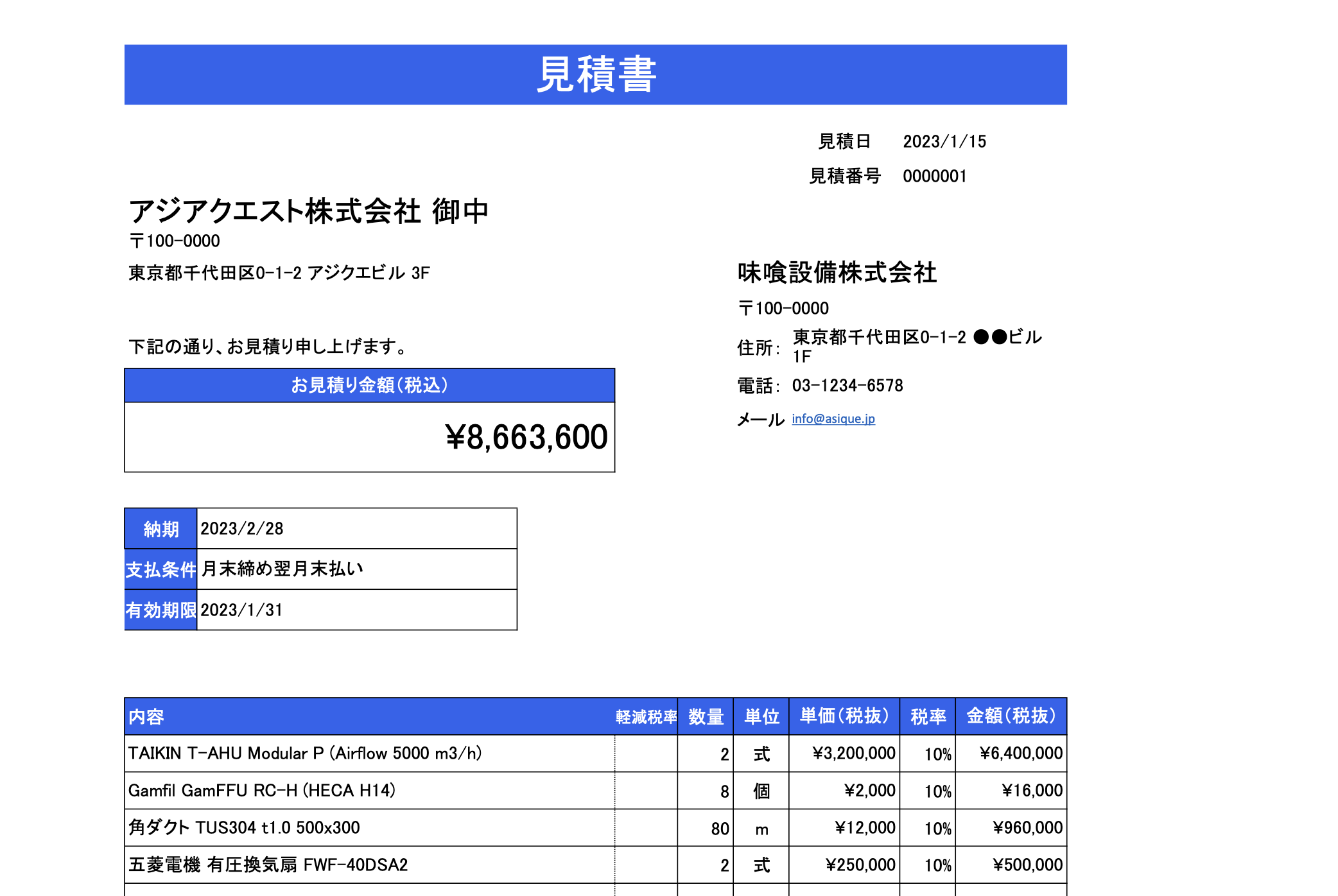
Task: Select the phone number 03-1234-6578
Action: pos(847,386)
